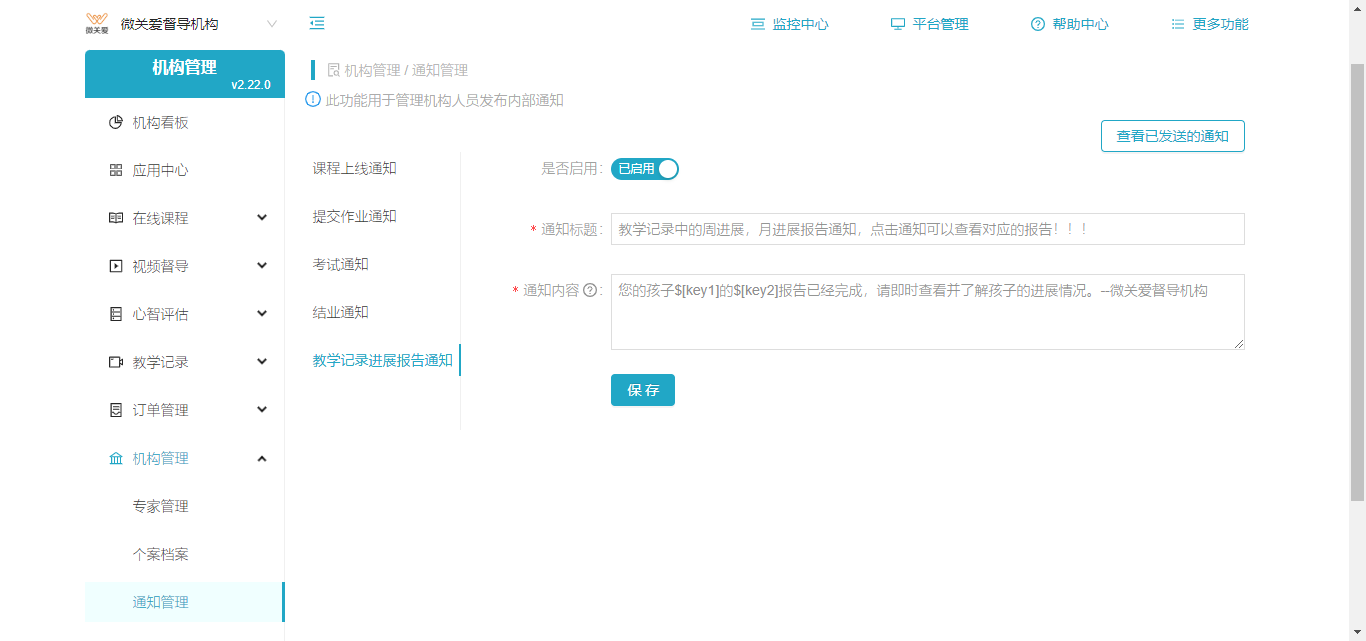Click the 视频督导 play icon
Image resolution: width=1366 pixels, height=641 pixels.
click(116, 266)
